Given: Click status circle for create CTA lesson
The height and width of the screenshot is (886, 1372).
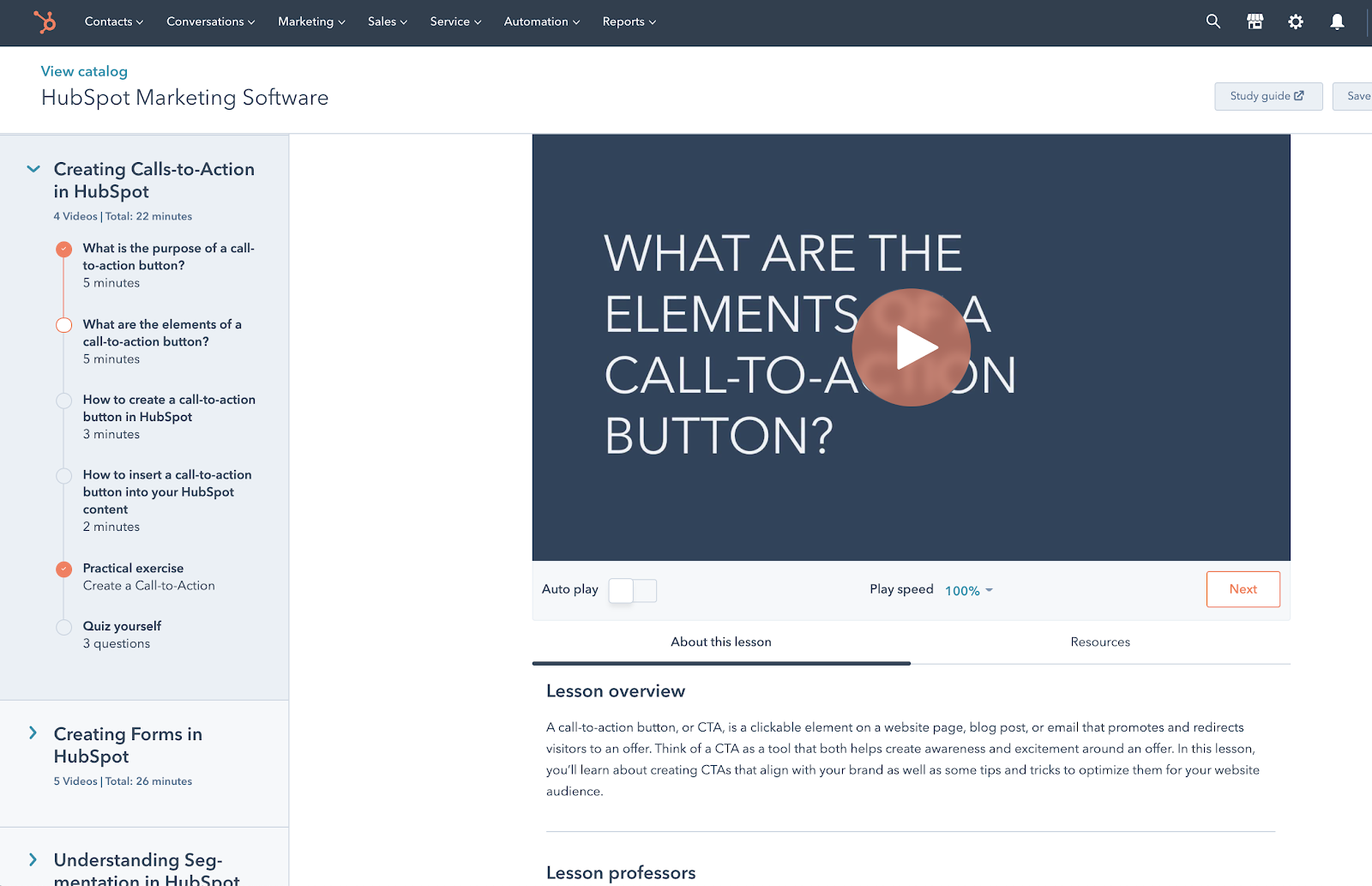Looking at the screenshot, I should 64,401.
